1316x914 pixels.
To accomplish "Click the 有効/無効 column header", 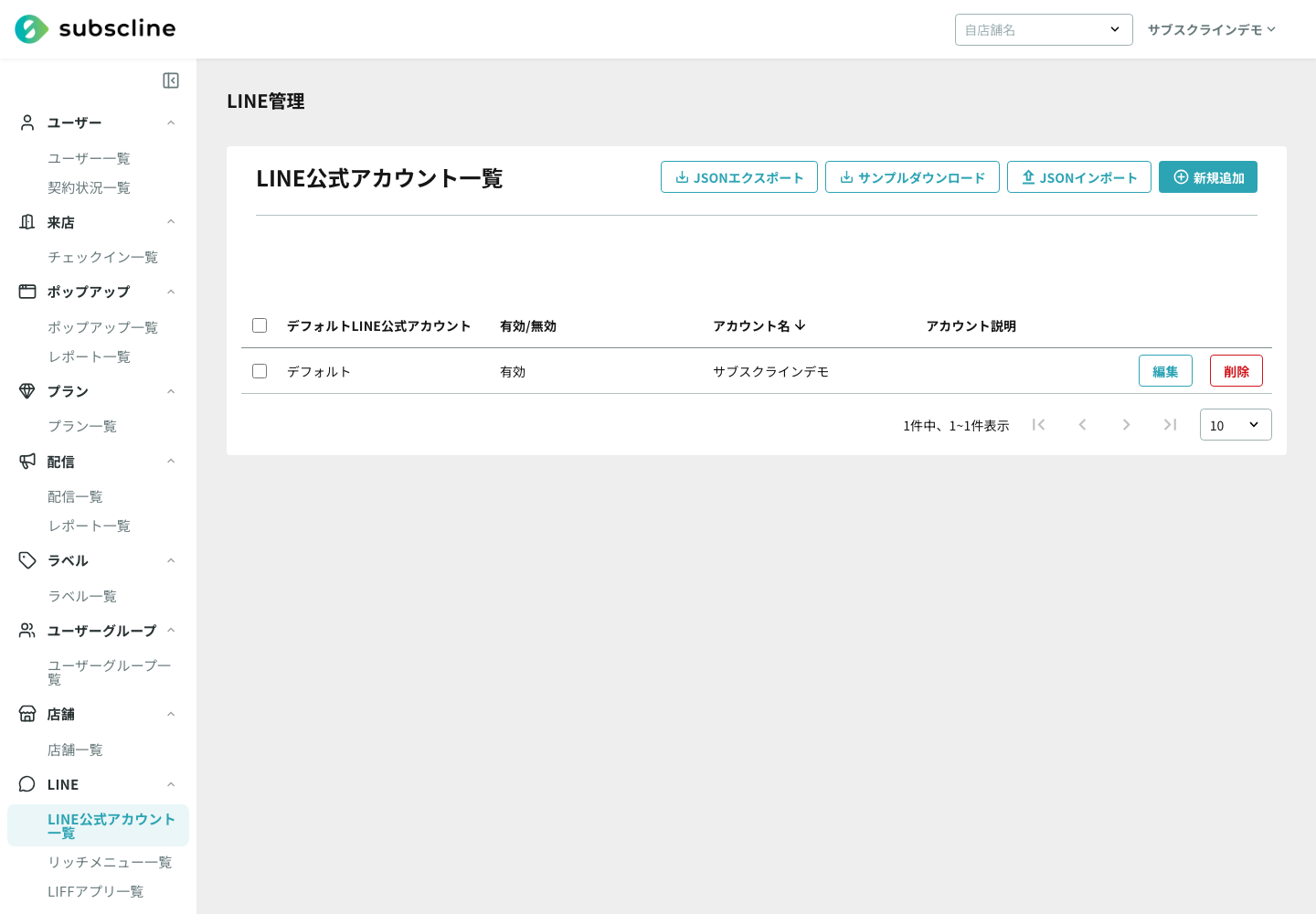I will (x=528, y=325).
